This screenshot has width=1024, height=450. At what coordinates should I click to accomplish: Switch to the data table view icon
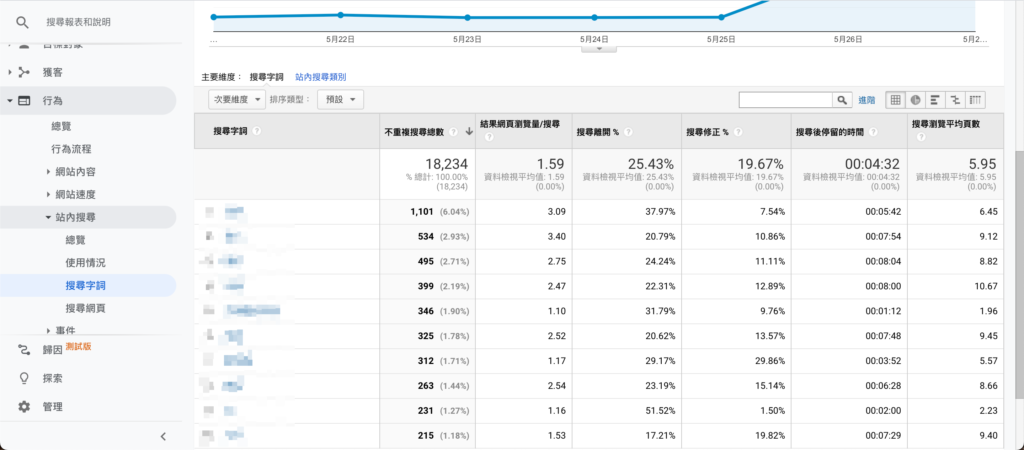click(x=895, y=100)
